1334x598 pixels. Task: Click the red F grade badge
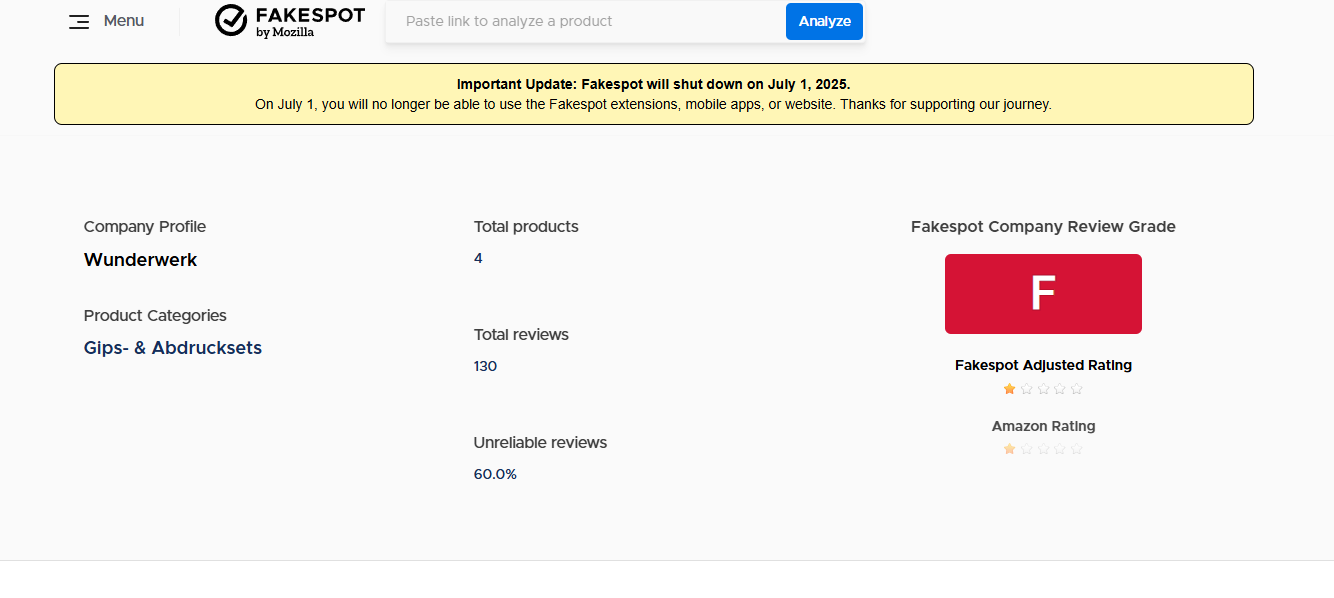[x=1043, y=294]
